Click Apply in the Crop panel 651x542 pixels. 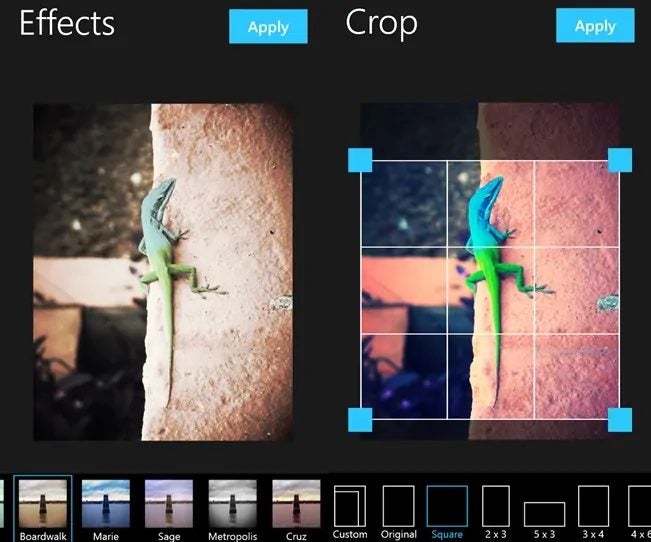(595, 26)
